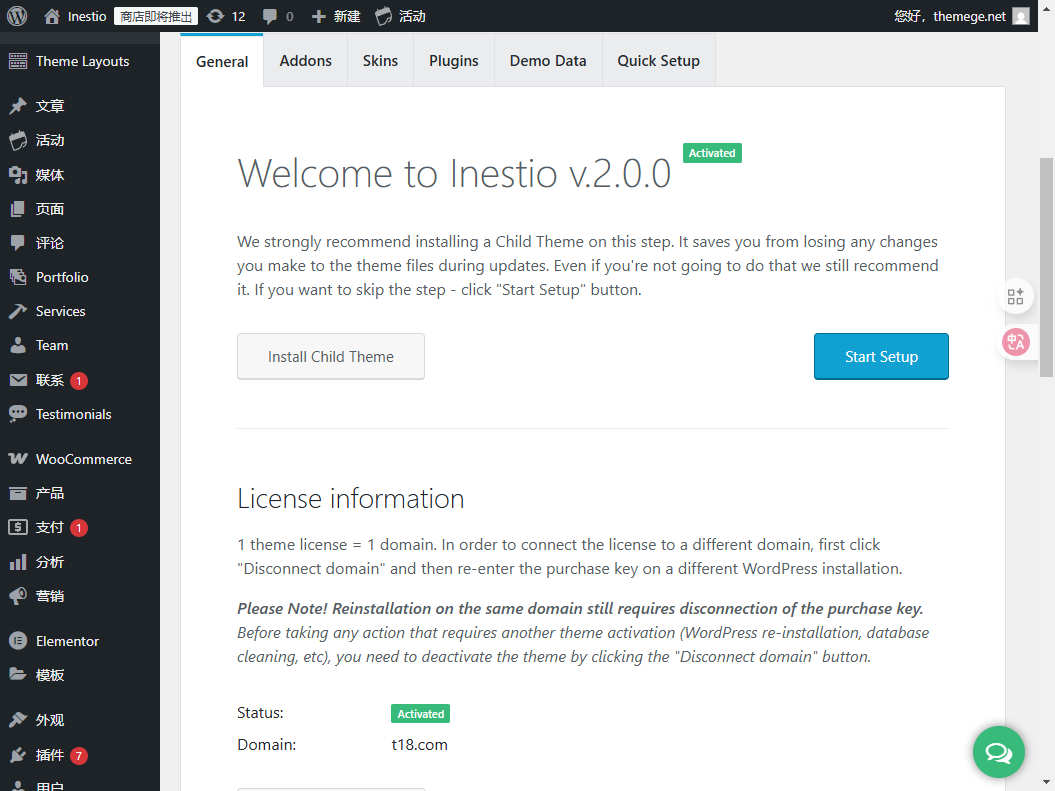Image resolution: width=1055 pixels, height=791 pixels.
Task: Open 外观 appearance brush icon
Action: point(18,720)
